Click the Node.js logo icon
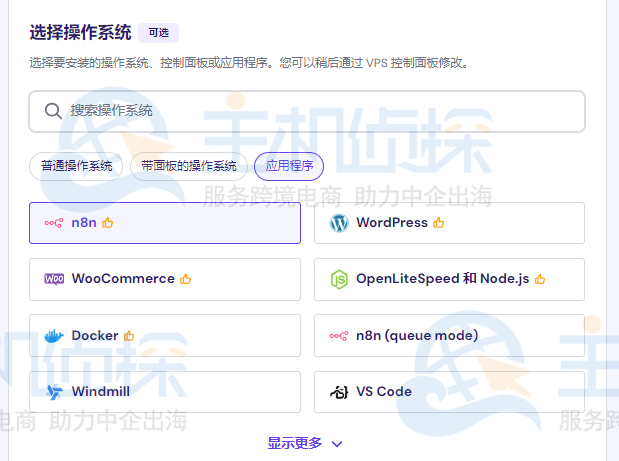Image resolution: width=619 pixels, height=461 pixels. (x=339, y=279)
